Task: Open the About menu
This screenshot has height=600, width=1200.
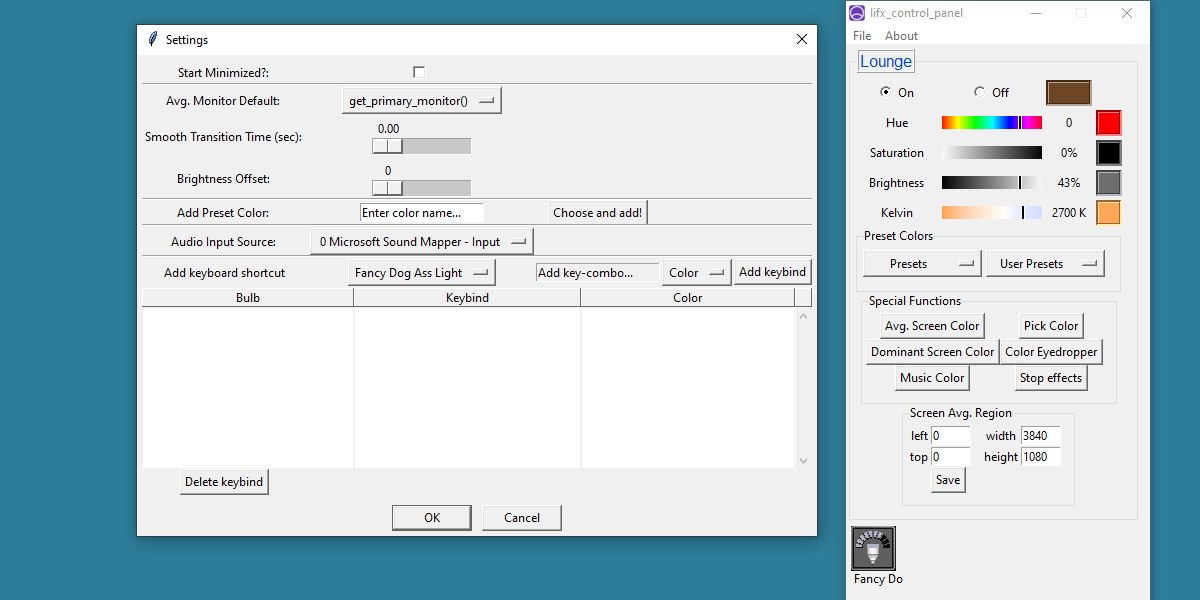Action: (901, 36)
